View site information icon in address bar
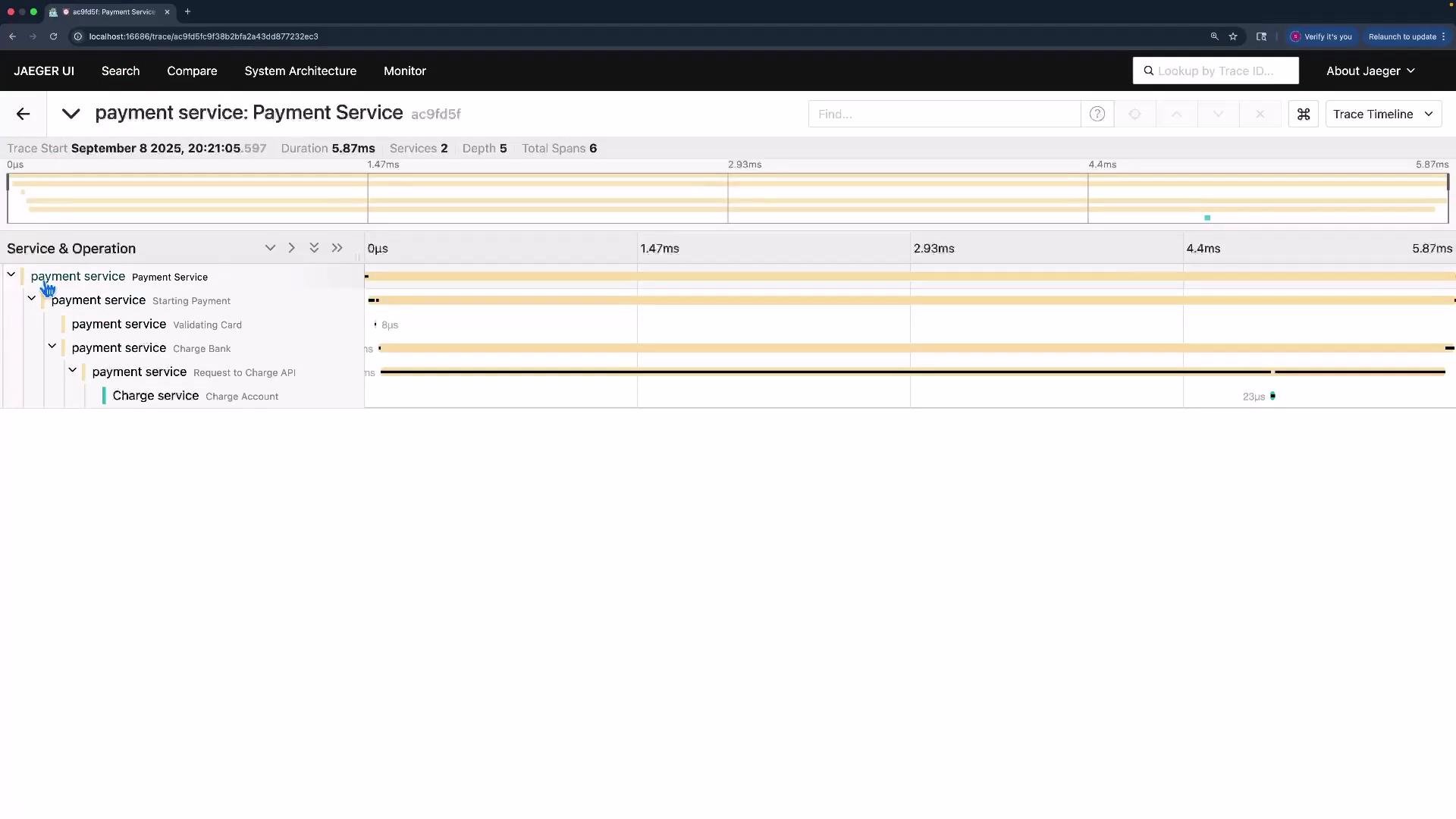Image resolution: width=1456 pixels, height=819 pixels. [77, 36]
